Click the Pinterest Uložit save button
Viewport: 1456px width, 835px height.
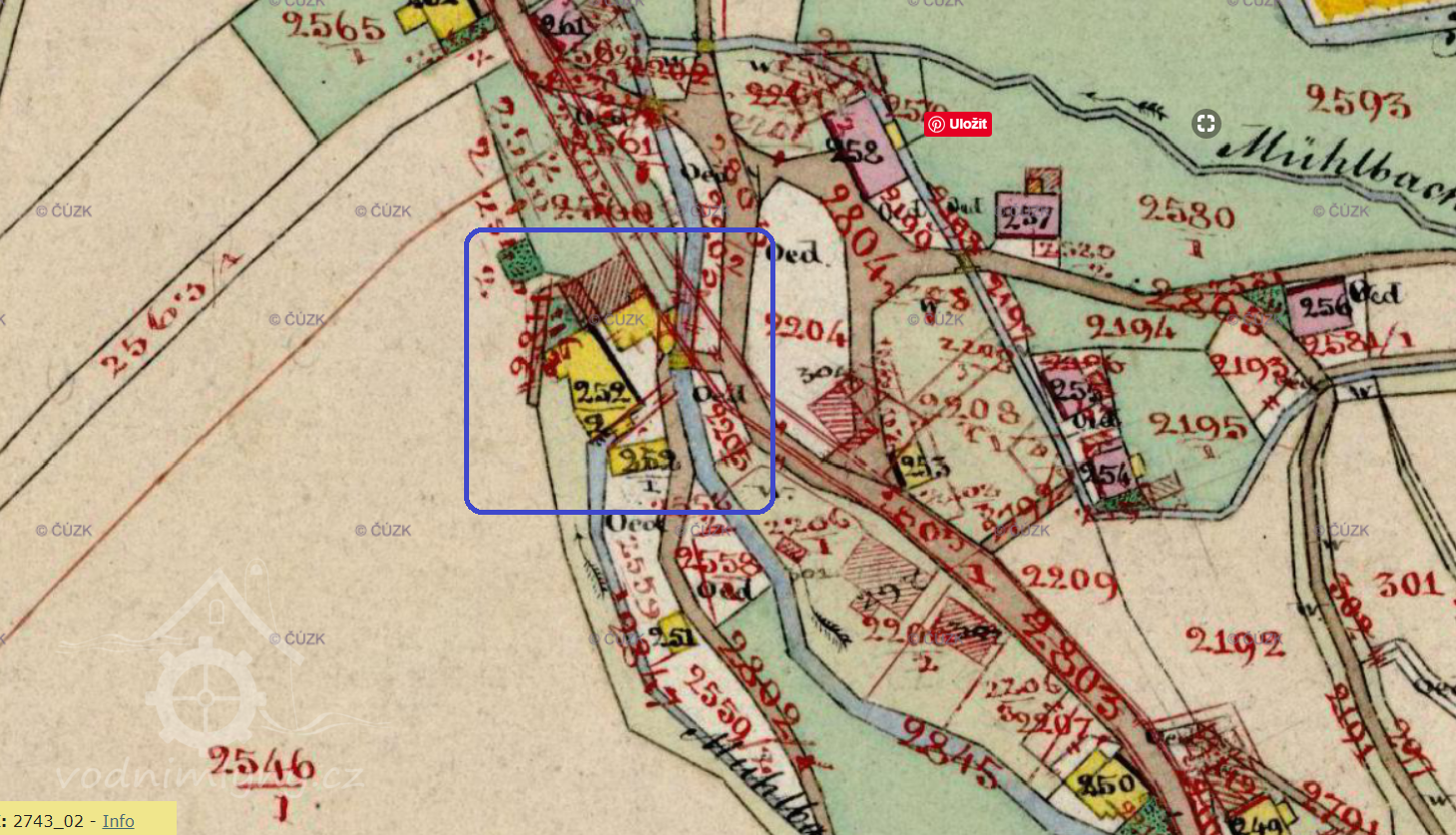[957, 125]
